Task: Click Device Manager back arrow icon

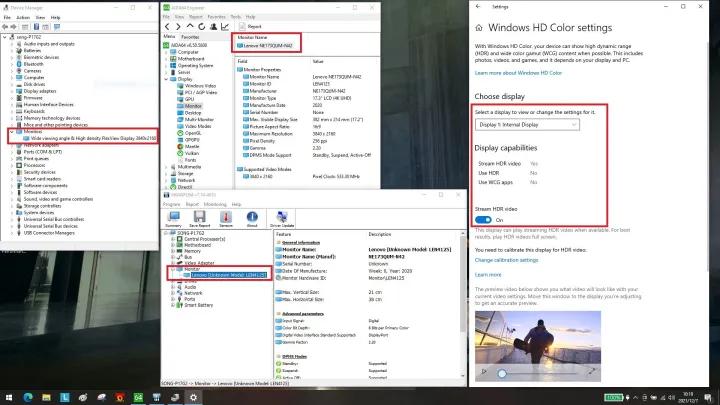Action: point(6,27)
